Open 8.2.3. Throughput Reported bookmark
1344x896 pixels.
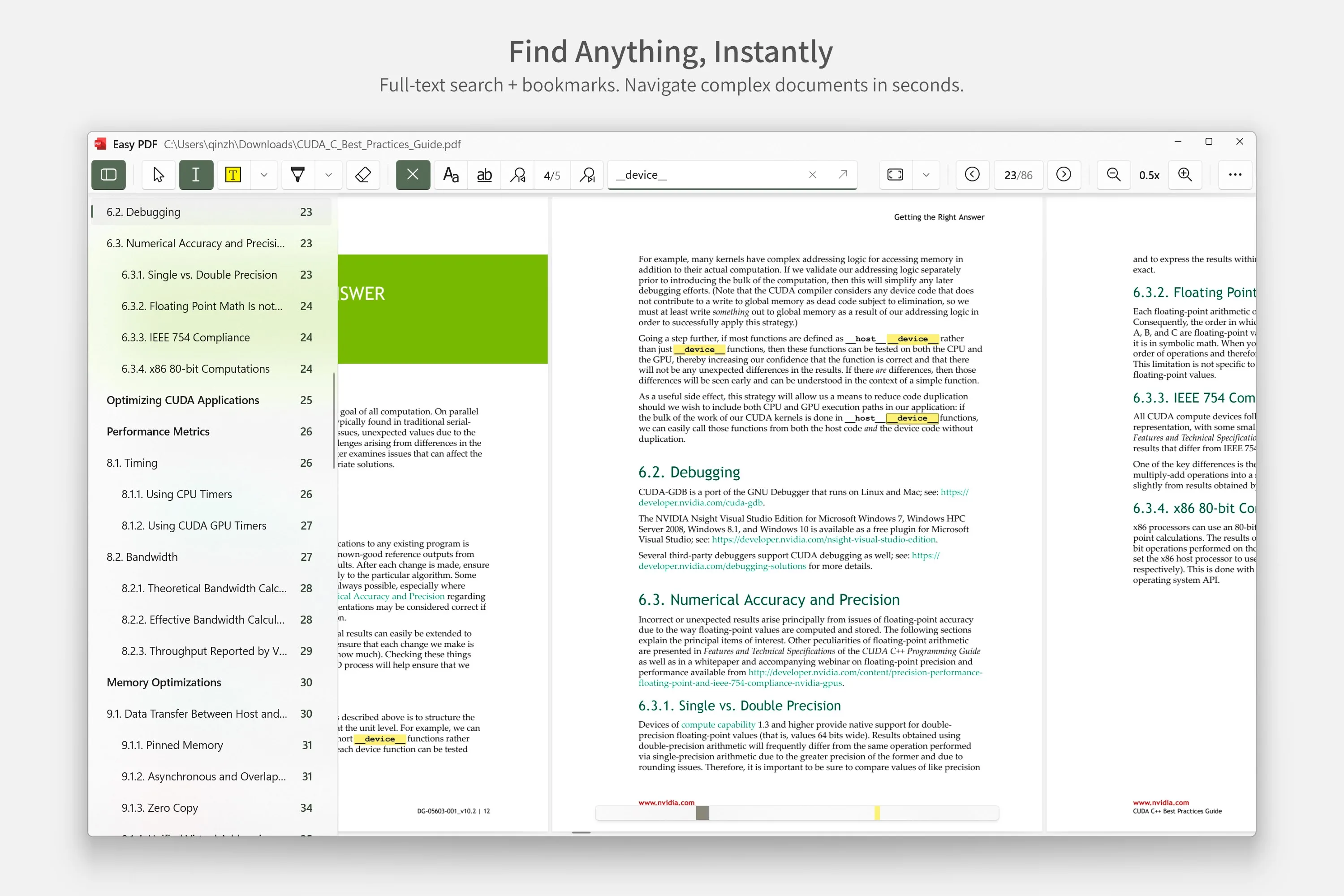coord(211,651)
